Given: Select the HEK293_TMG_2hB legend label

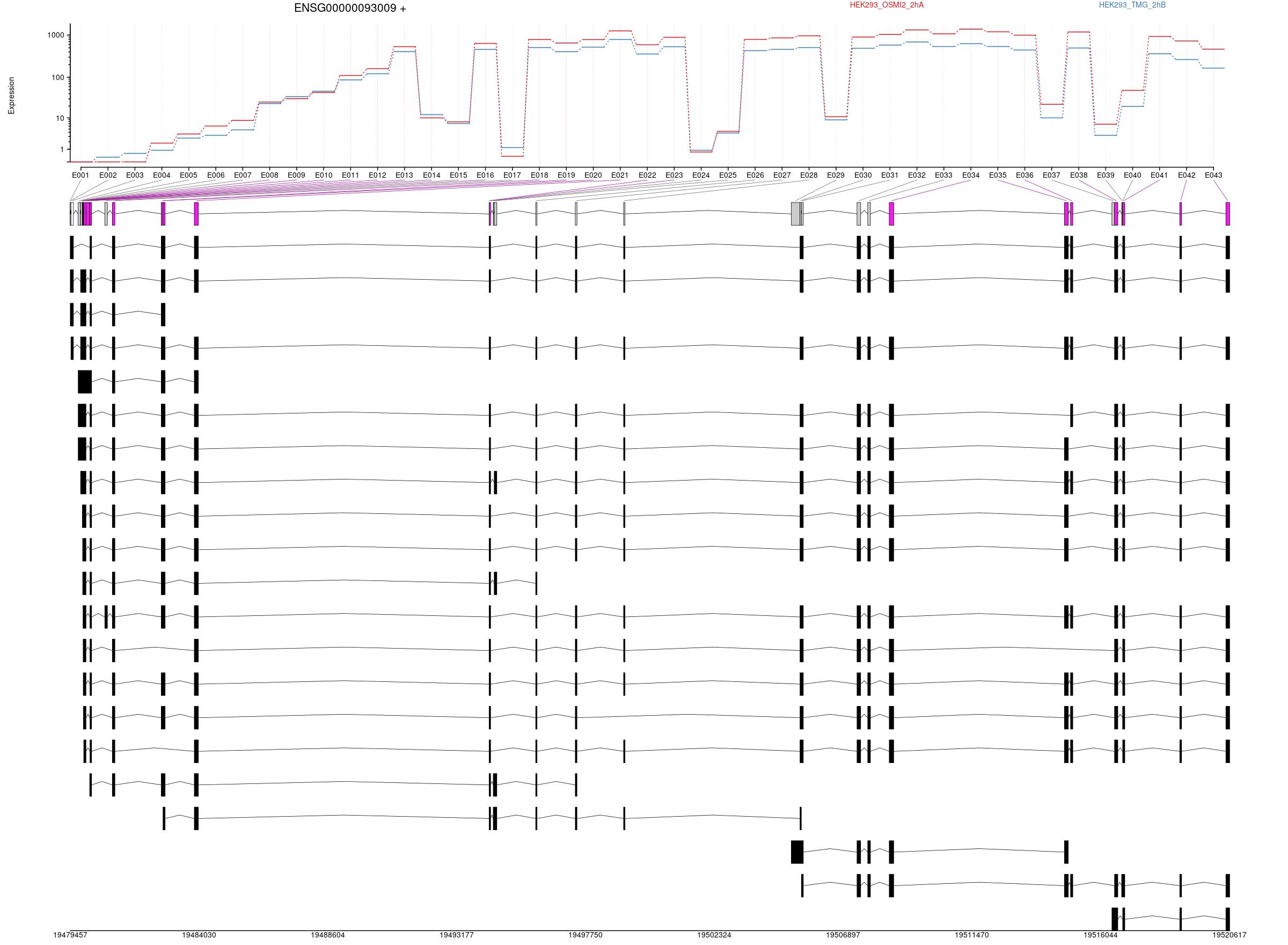Looking at the screenshot, I should (x=1132, y=5).
